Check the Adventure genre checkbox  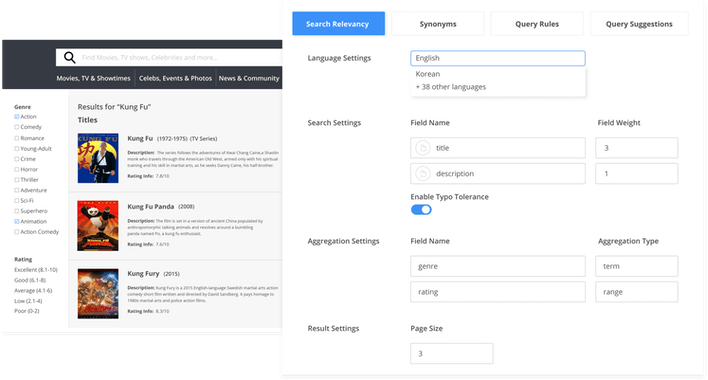click(17, 190)
